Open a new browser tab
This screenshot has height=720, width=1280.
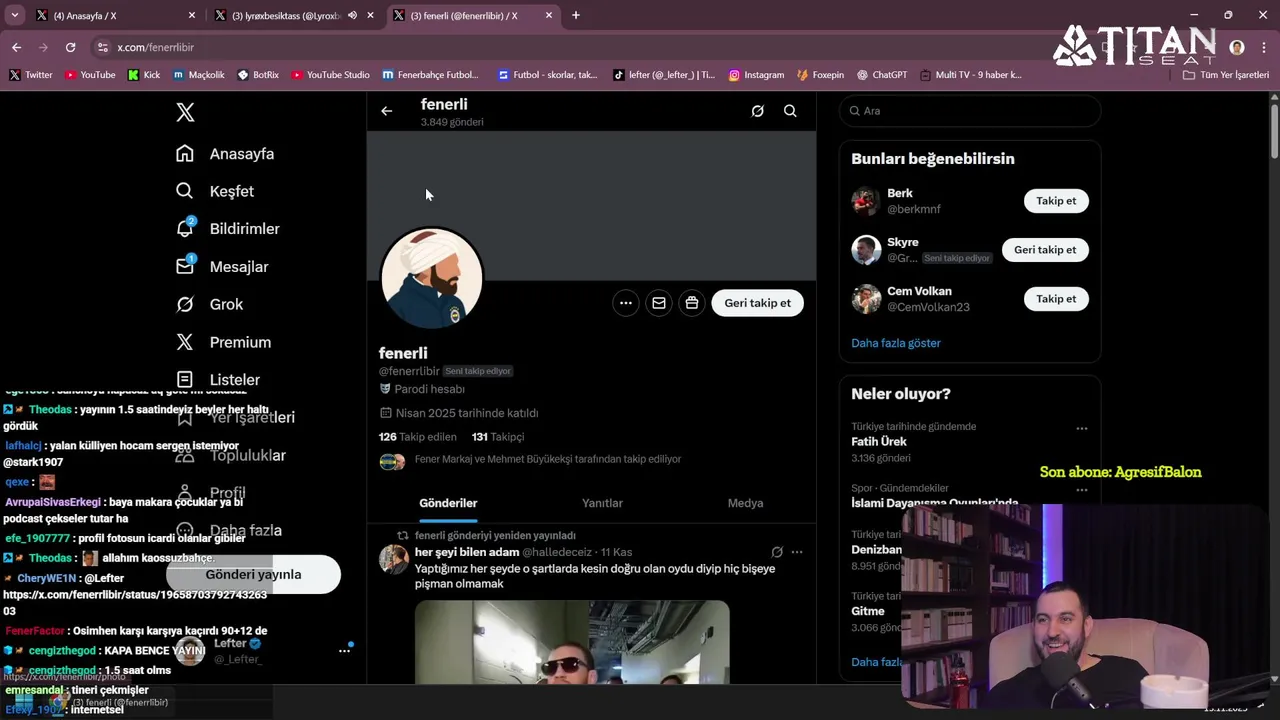(576, 15)
